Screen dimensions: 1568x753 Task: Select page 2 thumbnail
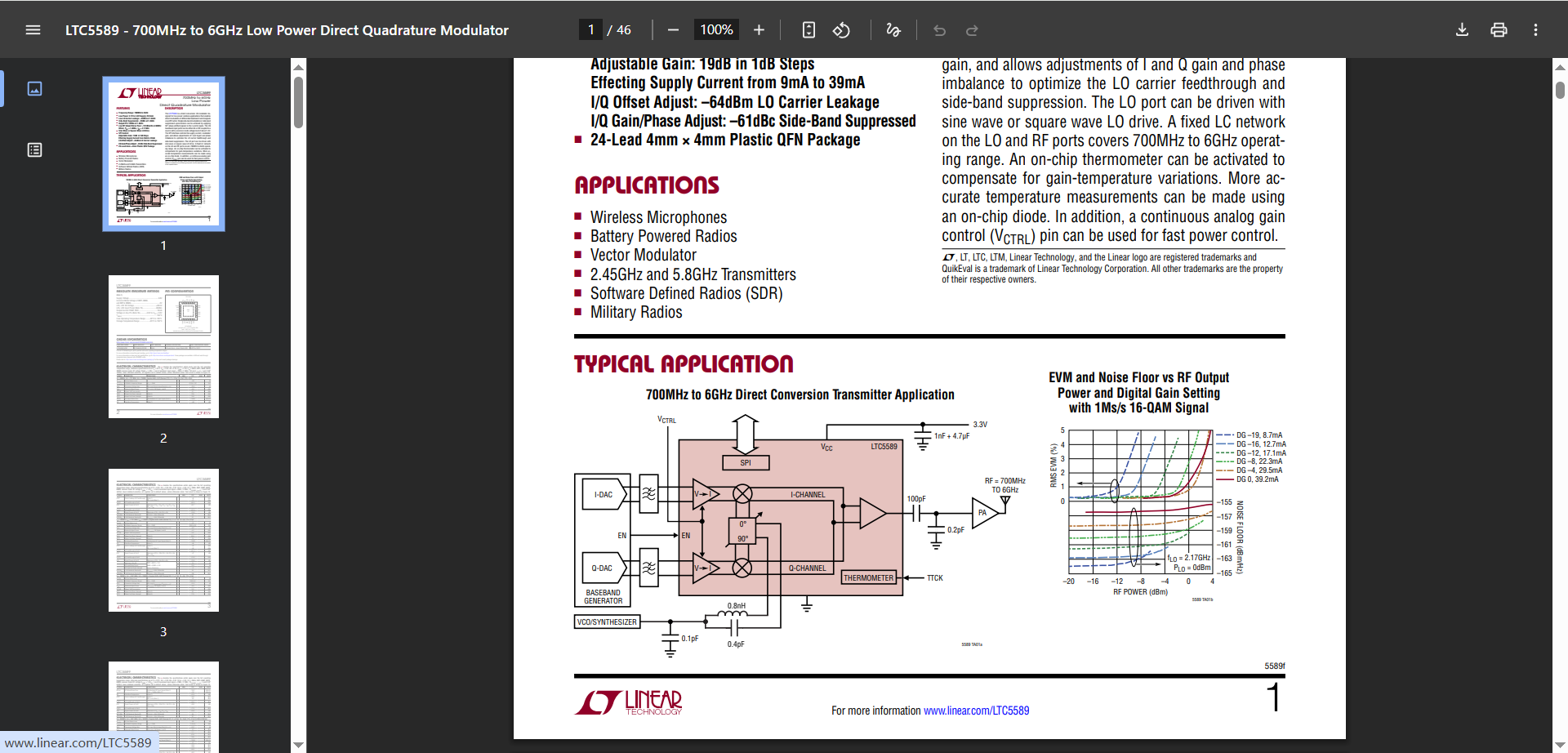[x=163, y=346]
